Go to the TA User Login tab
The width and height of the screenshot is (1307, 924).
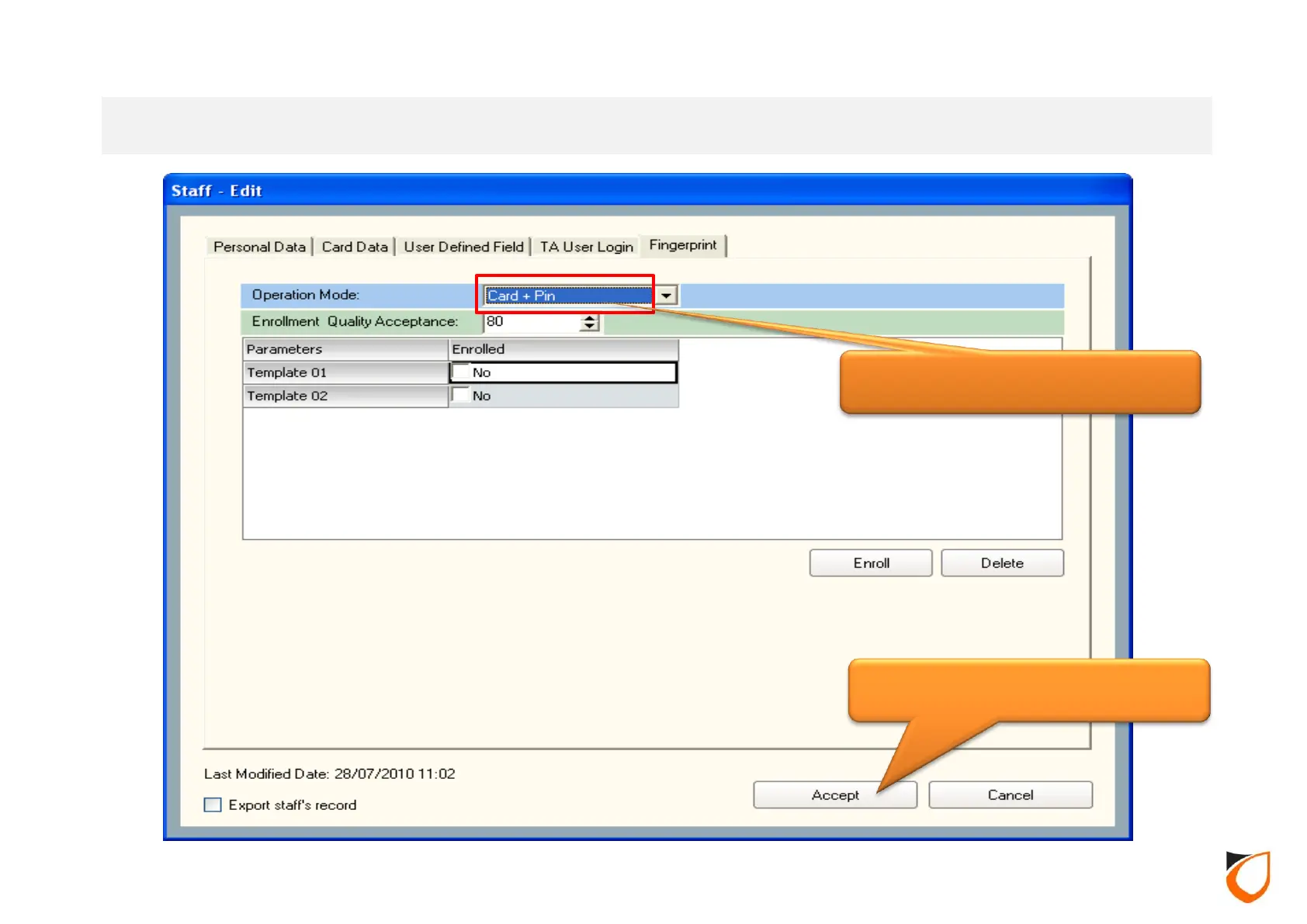pos(586,247)
